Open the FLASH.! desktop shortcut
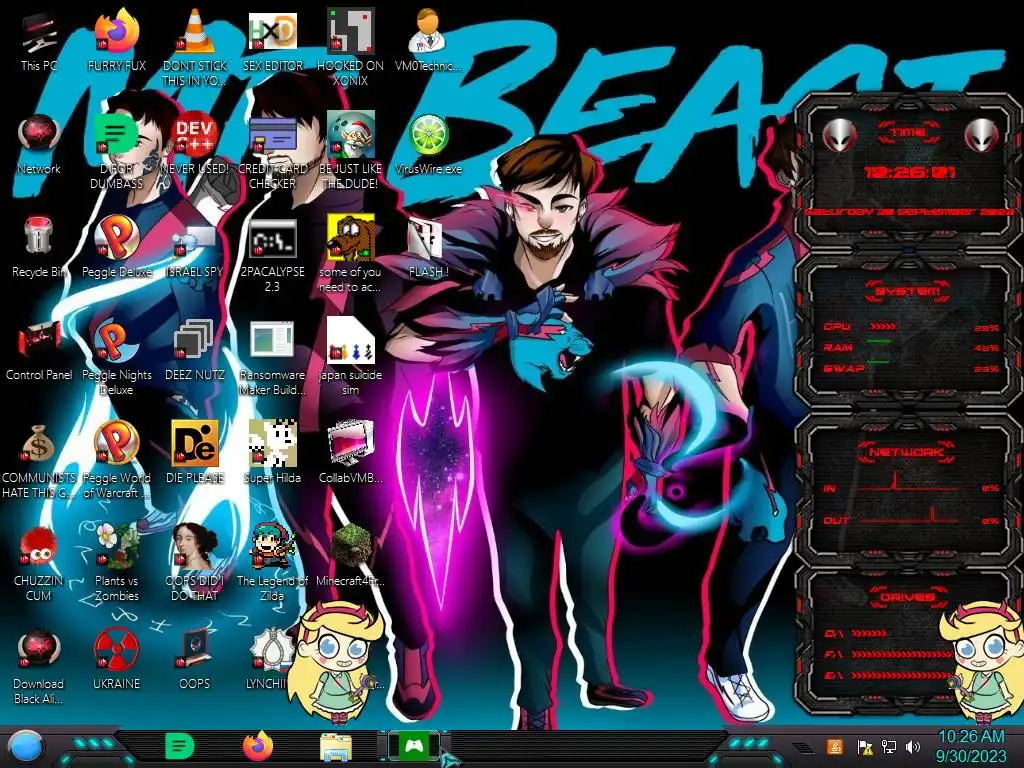This screenshot has height=768, width=1024. point(428,248)
